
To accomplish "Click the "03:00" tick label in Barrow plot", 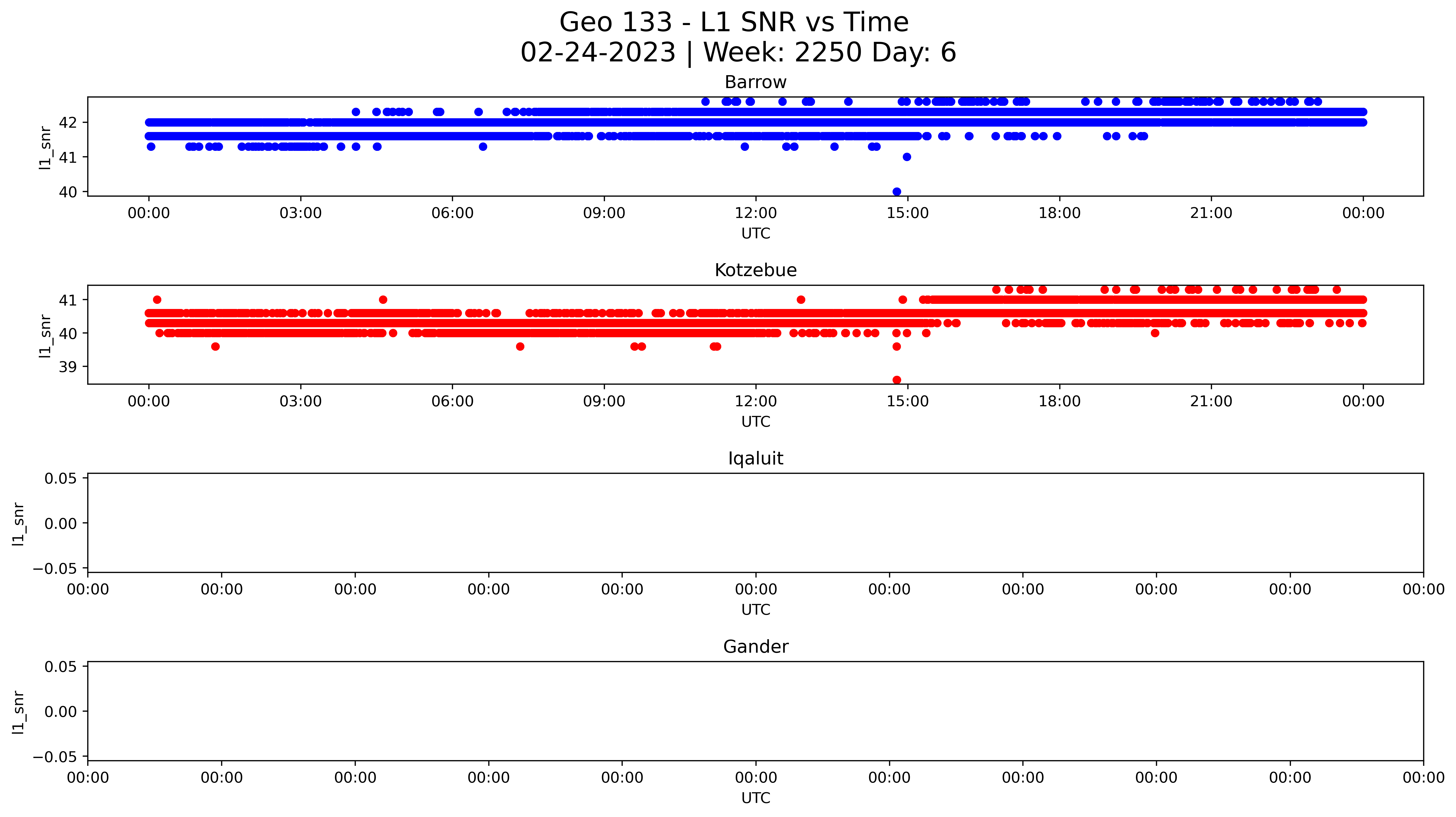I will click(x=301, y=214).
